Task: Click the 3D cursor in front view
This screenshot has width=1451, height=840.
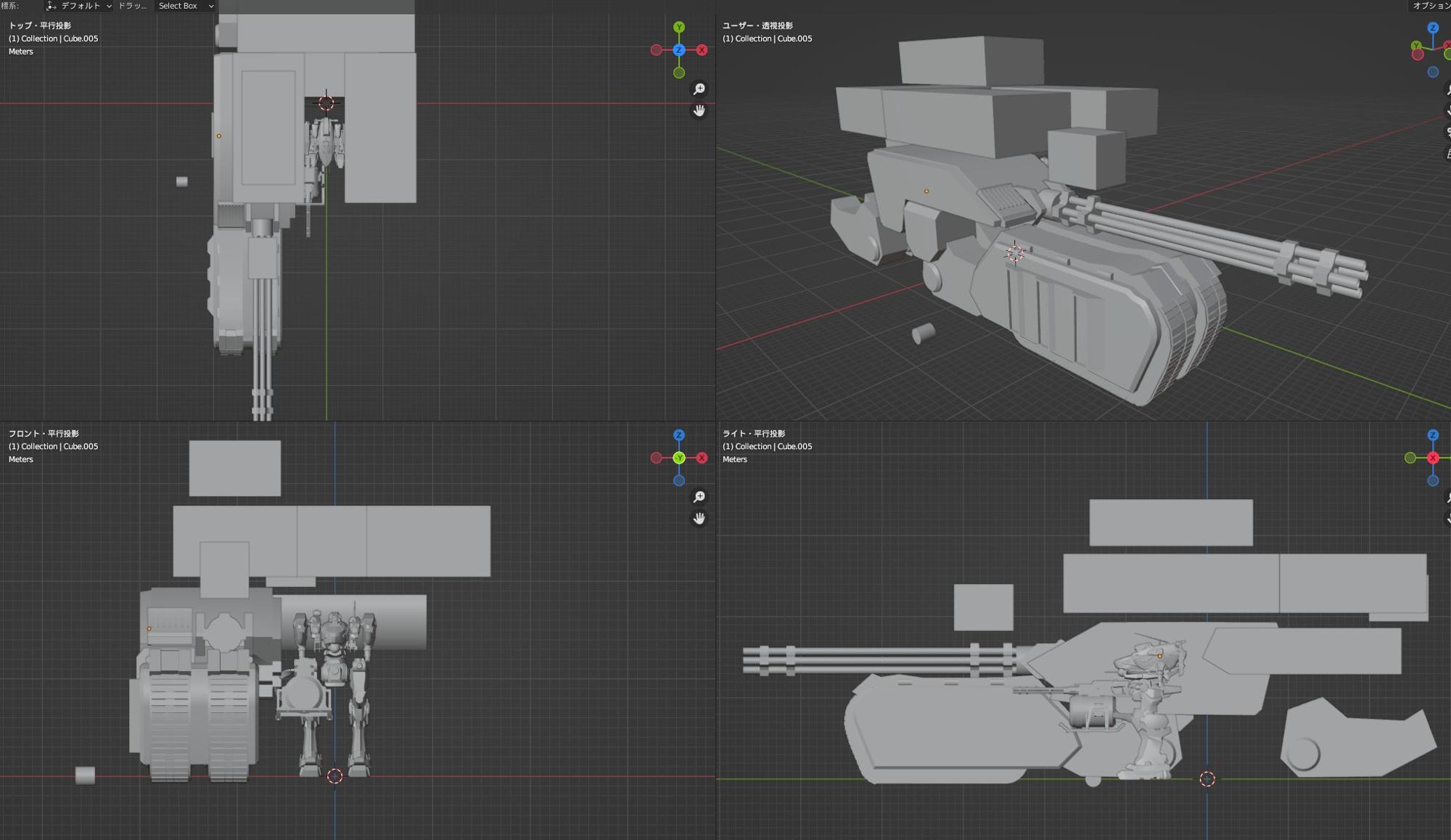Action: 334,776
